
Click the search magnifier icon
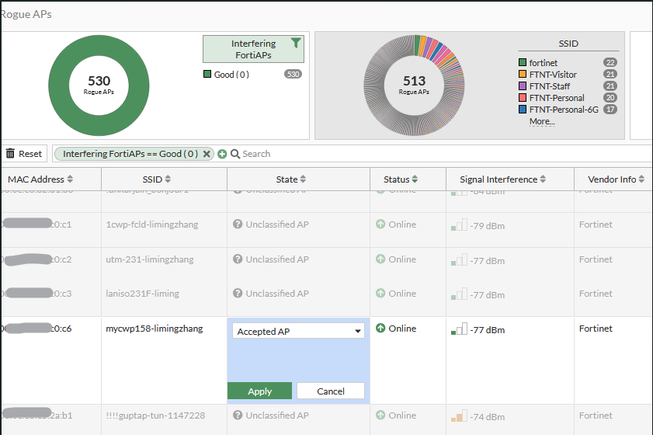click(x=235, y=154)
